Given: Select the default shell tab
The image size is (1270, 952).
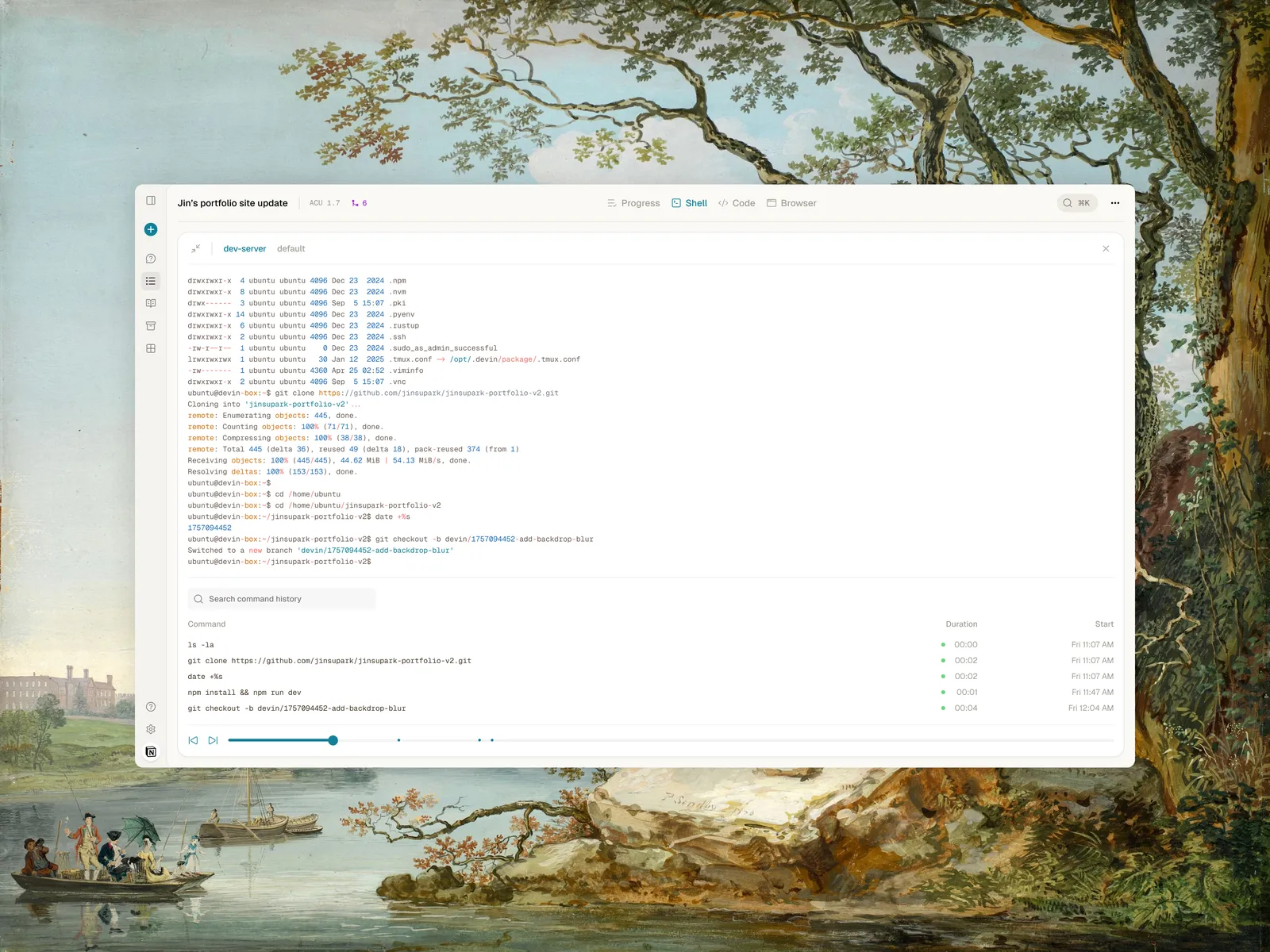Looking at the screenshot, I should (x=291, y=249).
